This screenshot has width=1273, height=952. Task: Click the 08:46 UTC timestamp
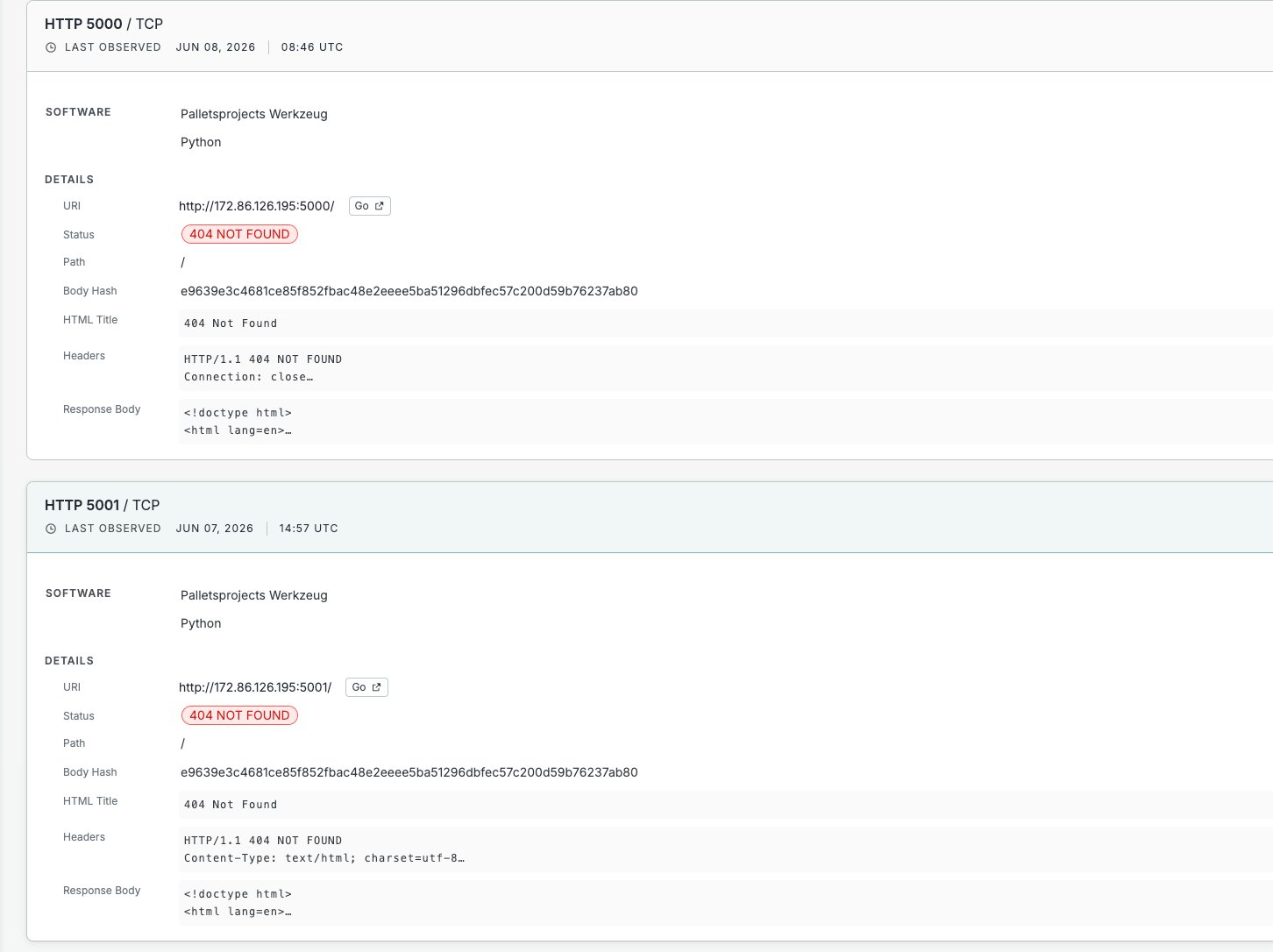pyautogui.click(x=312, y=47)
